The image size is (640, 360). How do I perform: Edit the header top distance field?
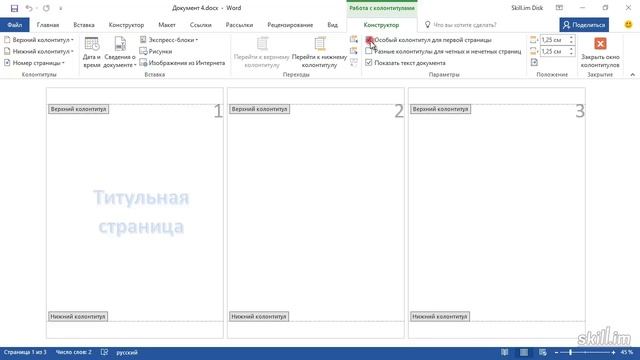[553, 40]
